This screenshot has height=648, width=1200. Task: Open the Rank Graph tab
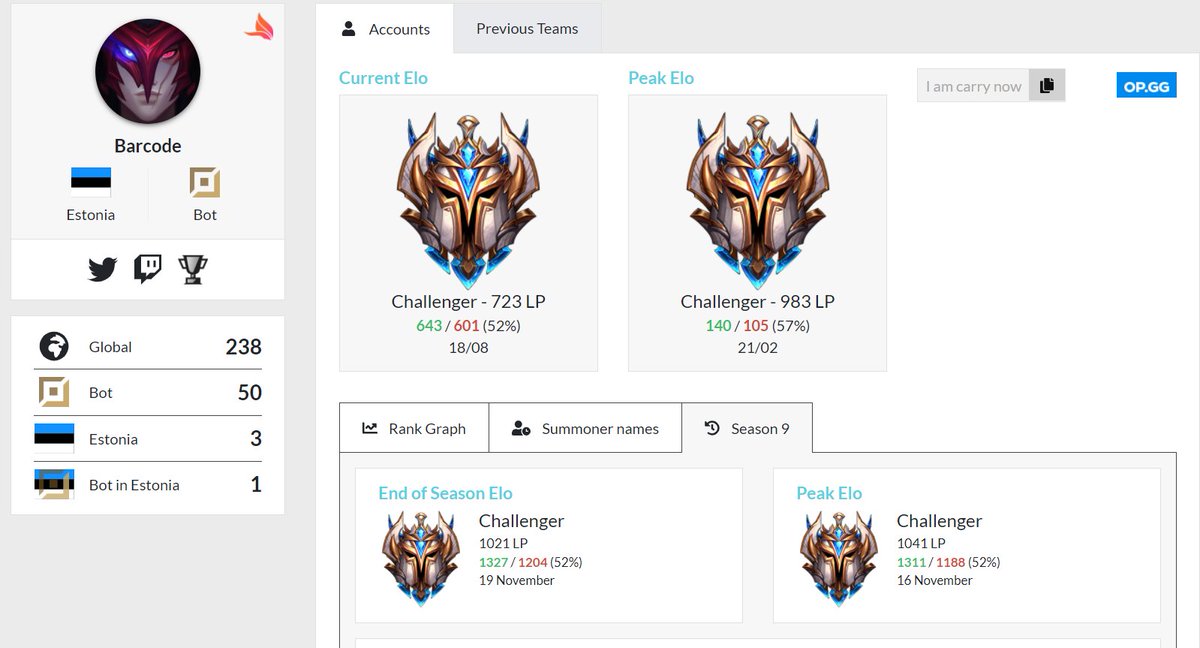(414, 428)
